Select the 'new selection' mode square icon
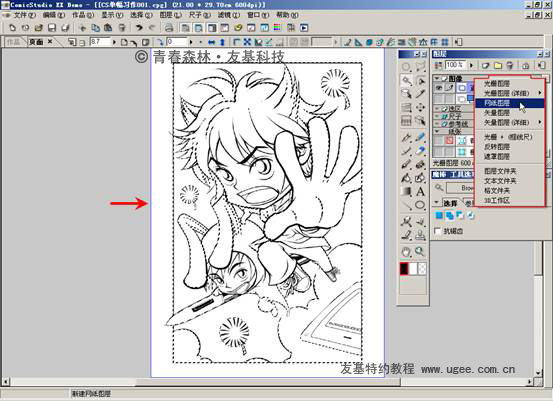The height and width of the screenshot is (401, 553). pyautogui.click(x=439, y=215)
